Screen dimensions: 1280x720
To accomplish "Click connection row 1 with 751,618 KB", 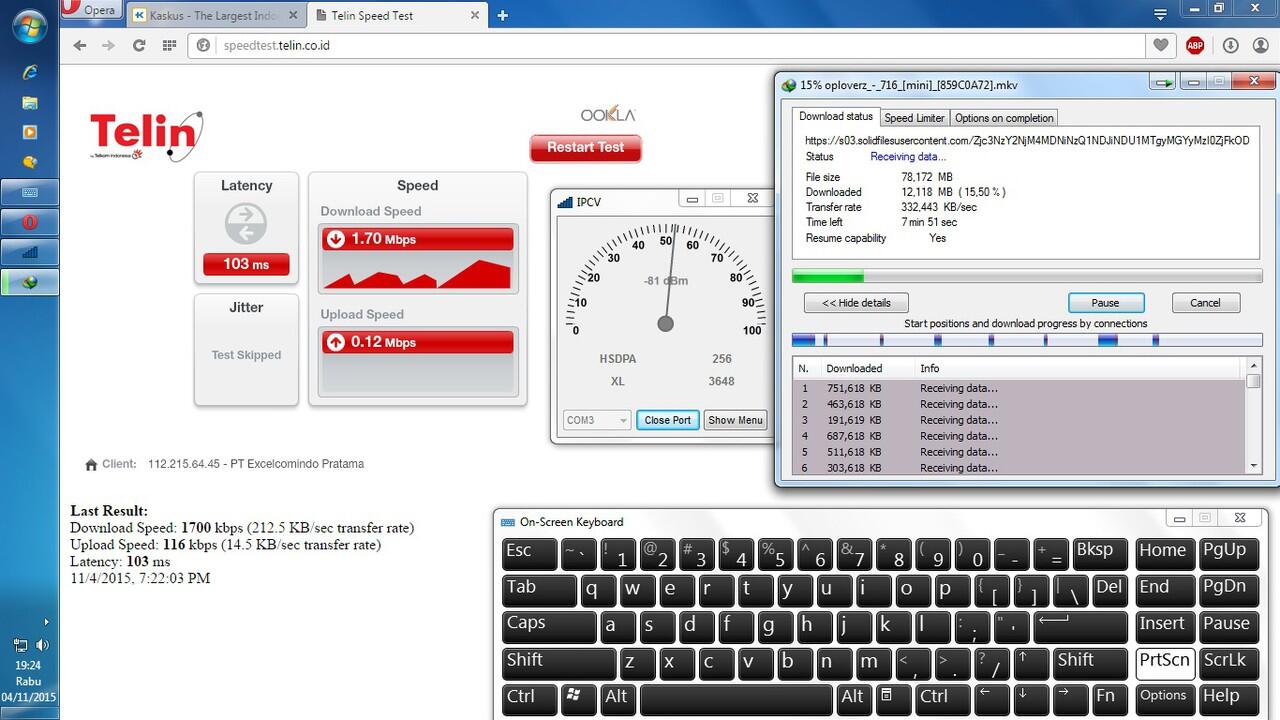I will point(1019,388).
